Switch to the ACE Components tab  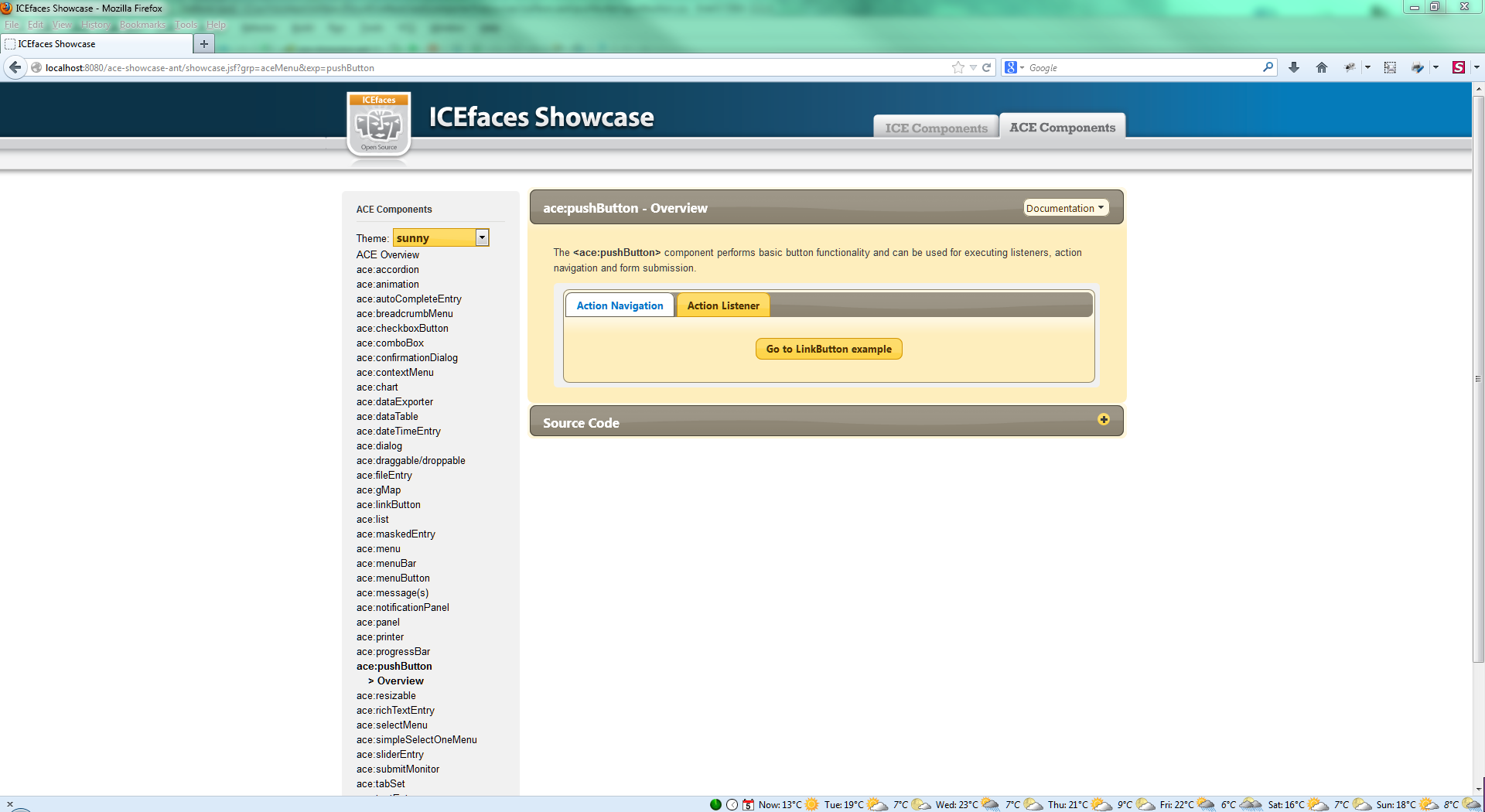1062,127
